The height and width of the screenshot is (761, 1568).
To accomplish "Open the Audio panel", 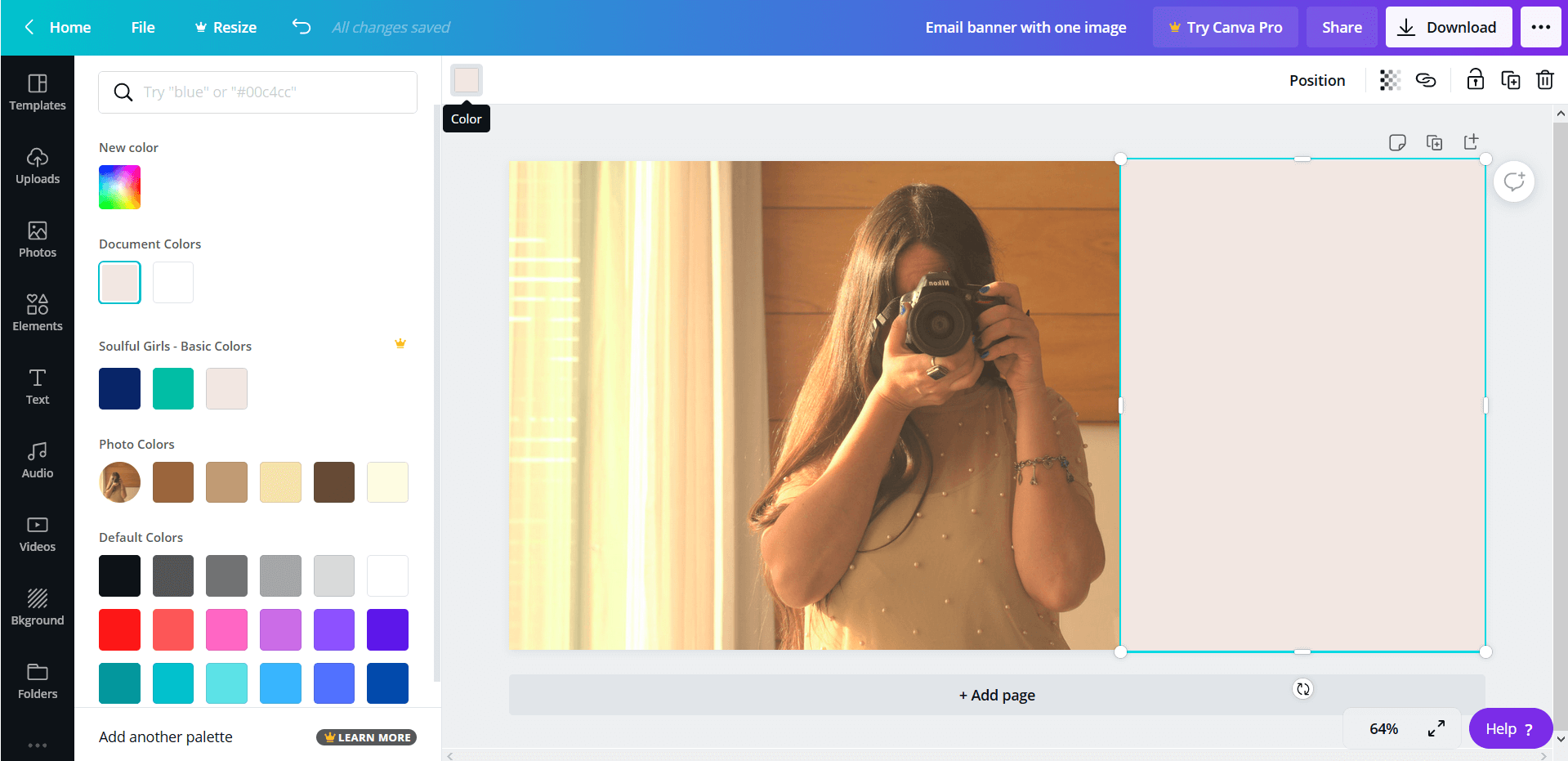I will tap(37, 459).
